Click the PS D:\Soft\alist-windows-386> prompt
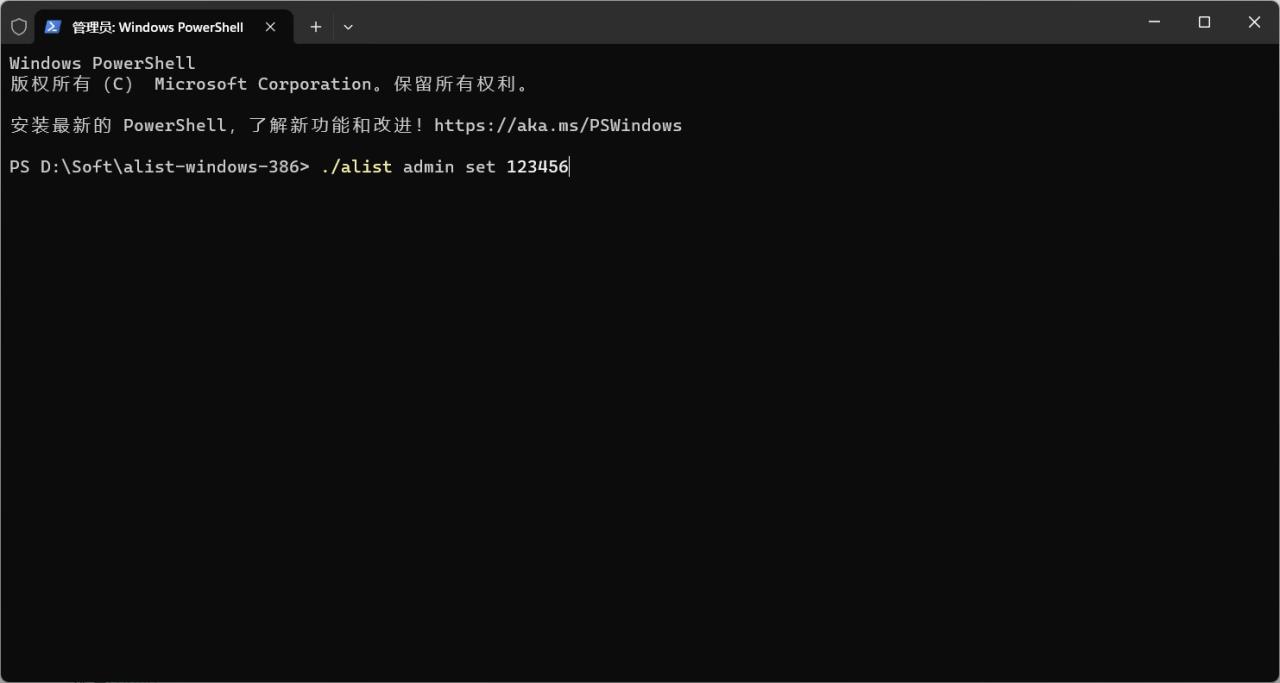This screenshot has height=683, width=1280. 159,167
